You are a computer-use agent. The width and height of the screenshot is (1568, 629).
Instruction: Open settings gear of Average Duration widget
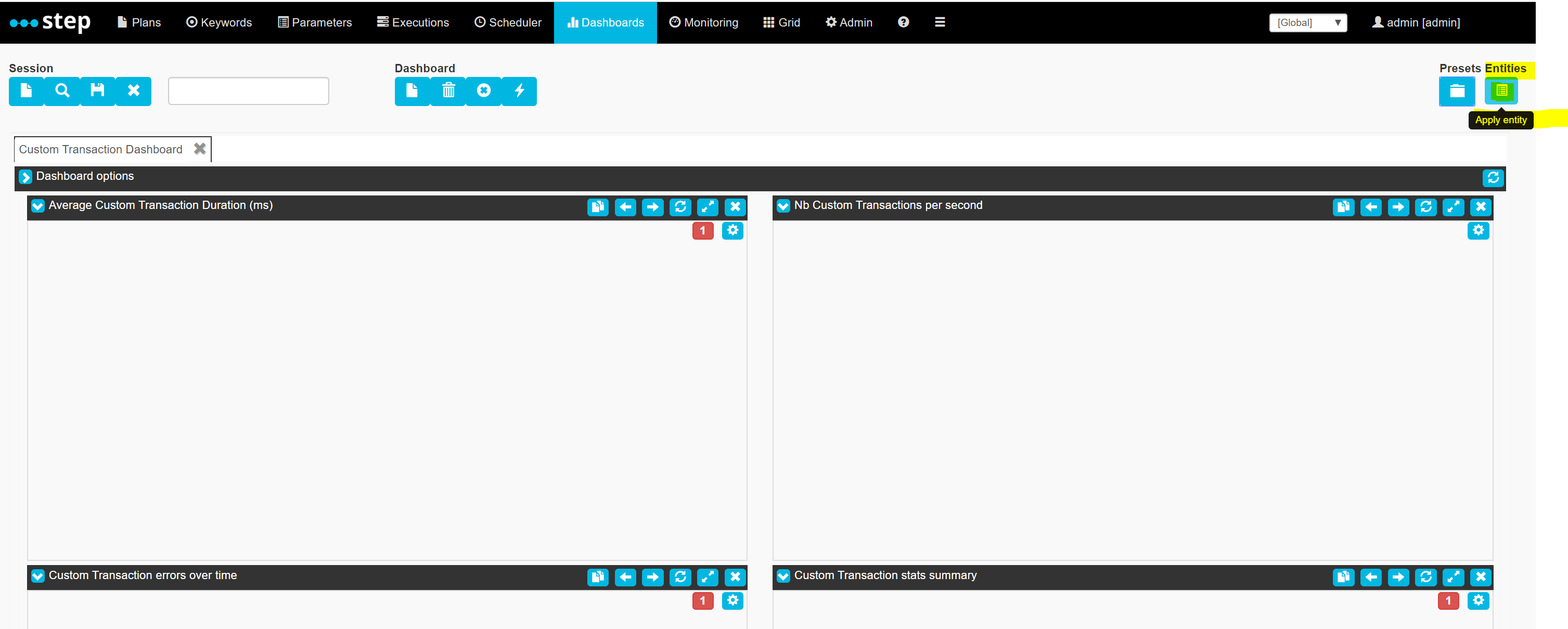pos(733,231)
